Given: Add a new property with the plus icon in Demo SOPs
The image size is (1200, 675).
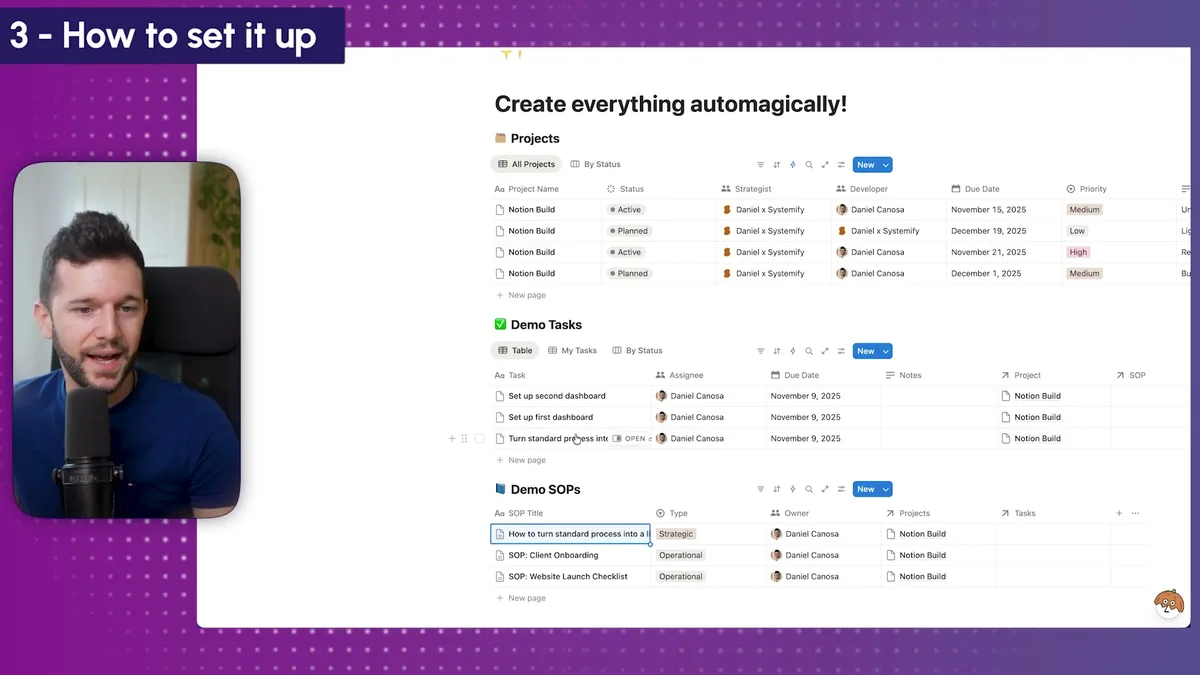Looking at the screenshot, I should point(1118,512).
